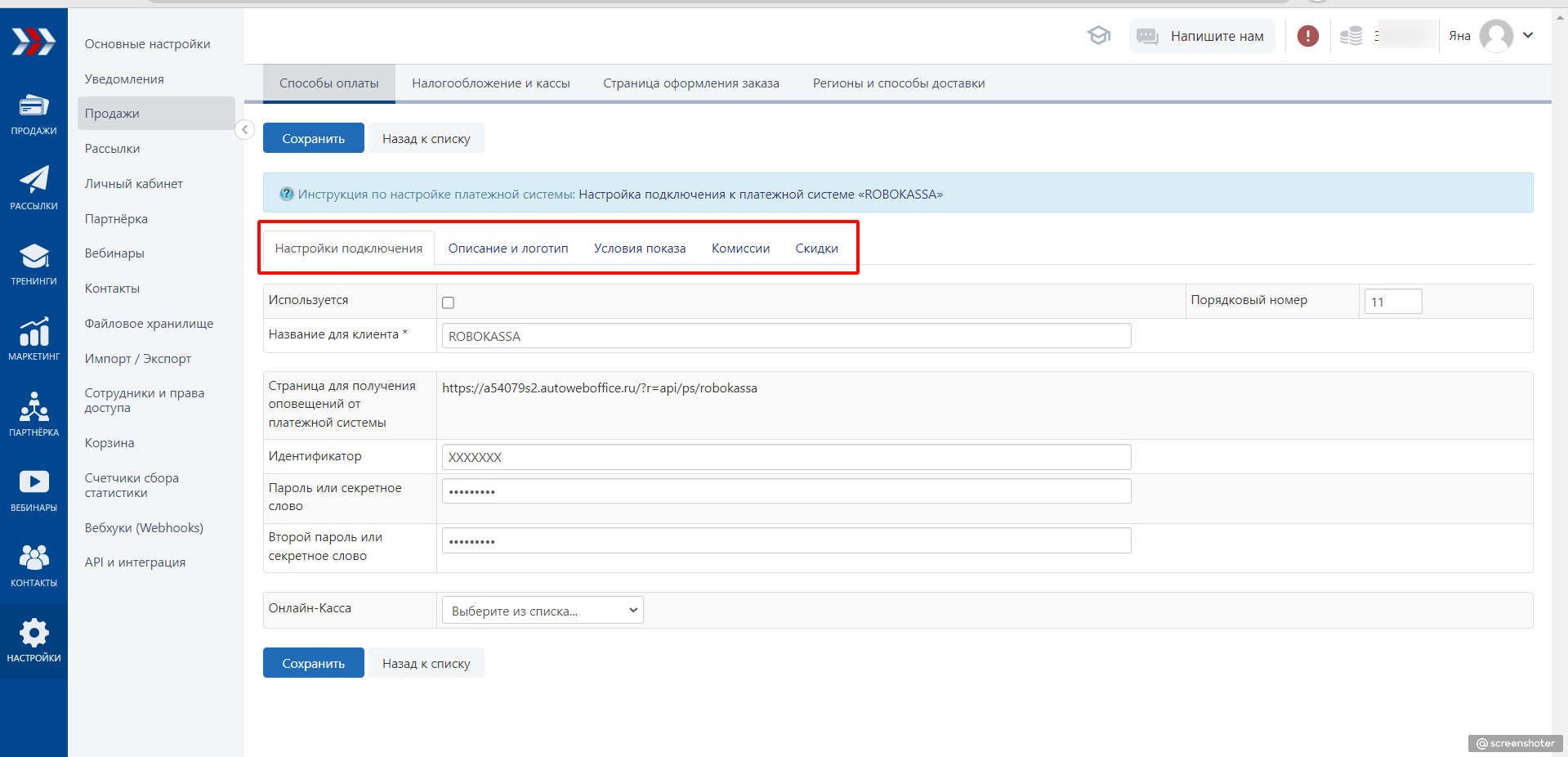Open Корзина in settings menu
The height and width of the screenshot is (757, 1568).
coord(109,443)
